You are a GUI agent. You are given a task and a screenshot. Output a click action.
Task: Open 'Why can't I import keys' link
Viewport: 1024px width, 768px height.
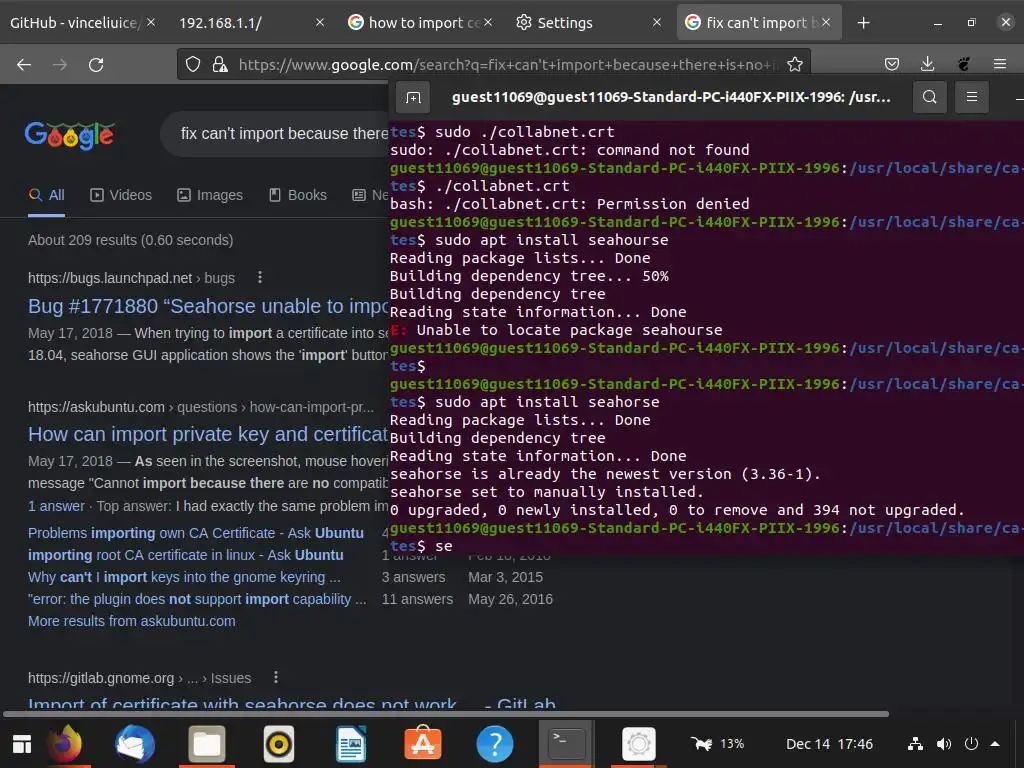point(184,577)
